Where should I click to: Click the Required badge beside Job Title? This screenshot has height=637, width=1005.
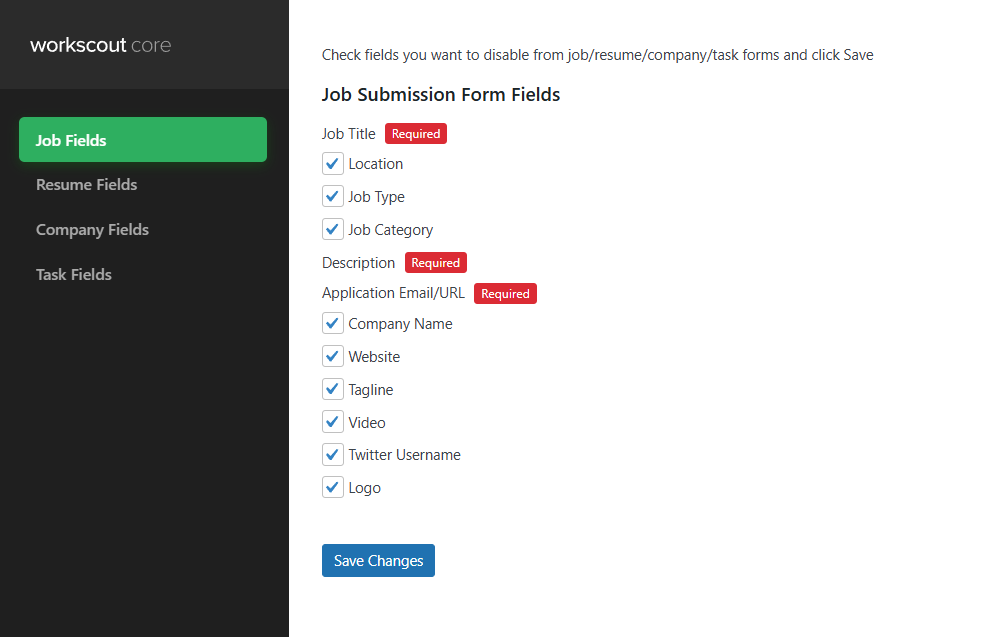416,134
